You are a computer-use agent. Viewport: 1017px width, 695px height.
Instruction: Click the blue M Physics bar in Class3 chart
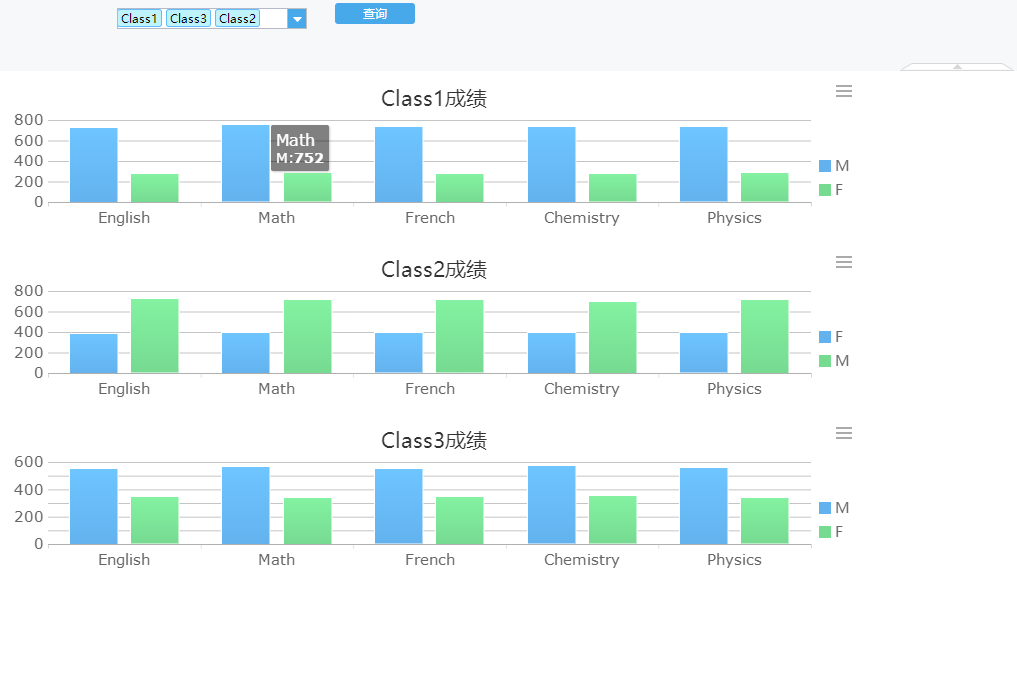pyautogui.click(x=704, y=506)
